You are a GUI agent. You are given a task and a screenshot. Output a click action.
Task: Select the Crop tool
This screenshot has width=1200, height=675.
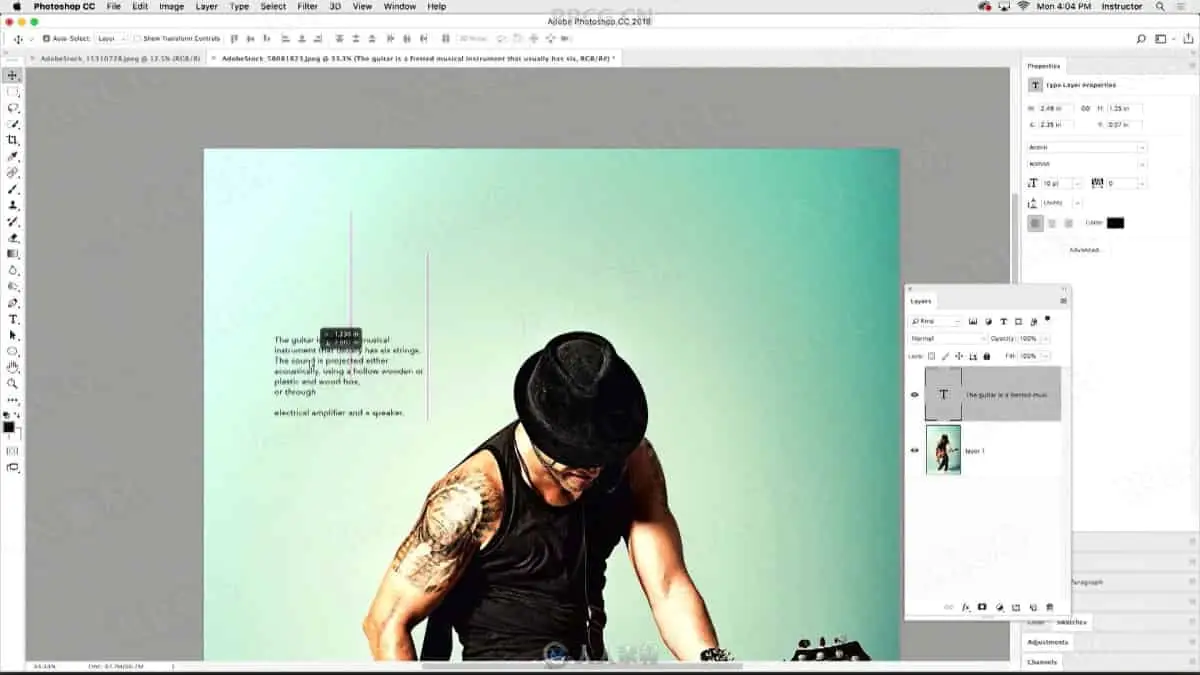pyautogui.click(x=13, y=140)
